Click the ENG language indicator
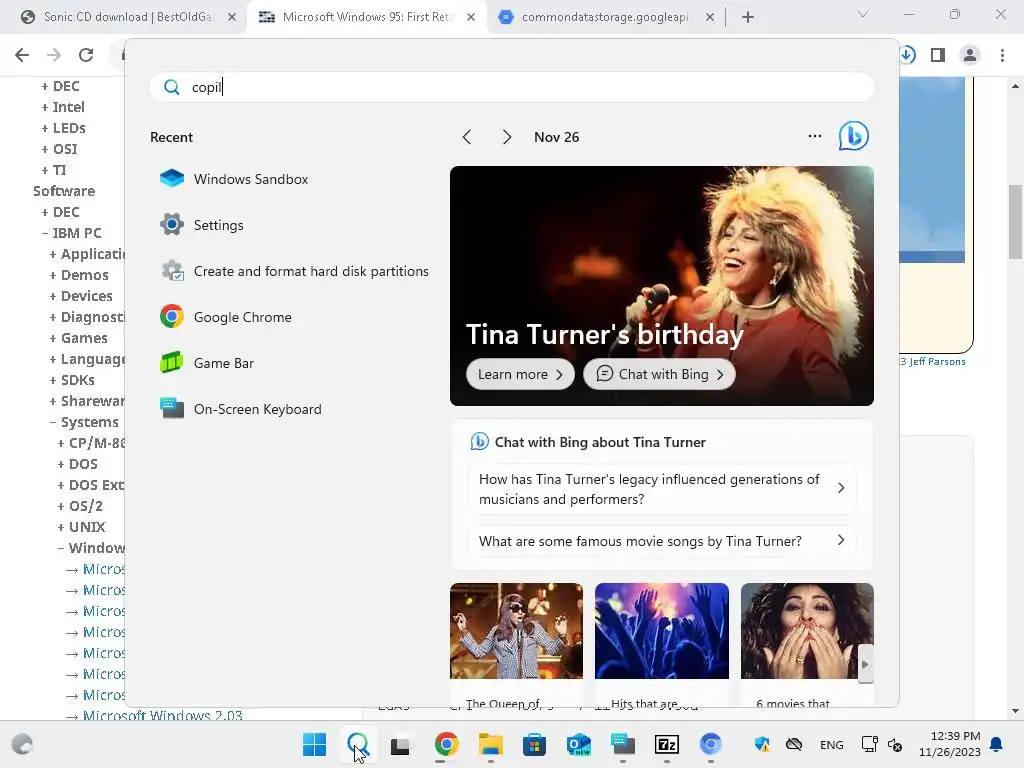1024x768 pixels. (831, 744)
